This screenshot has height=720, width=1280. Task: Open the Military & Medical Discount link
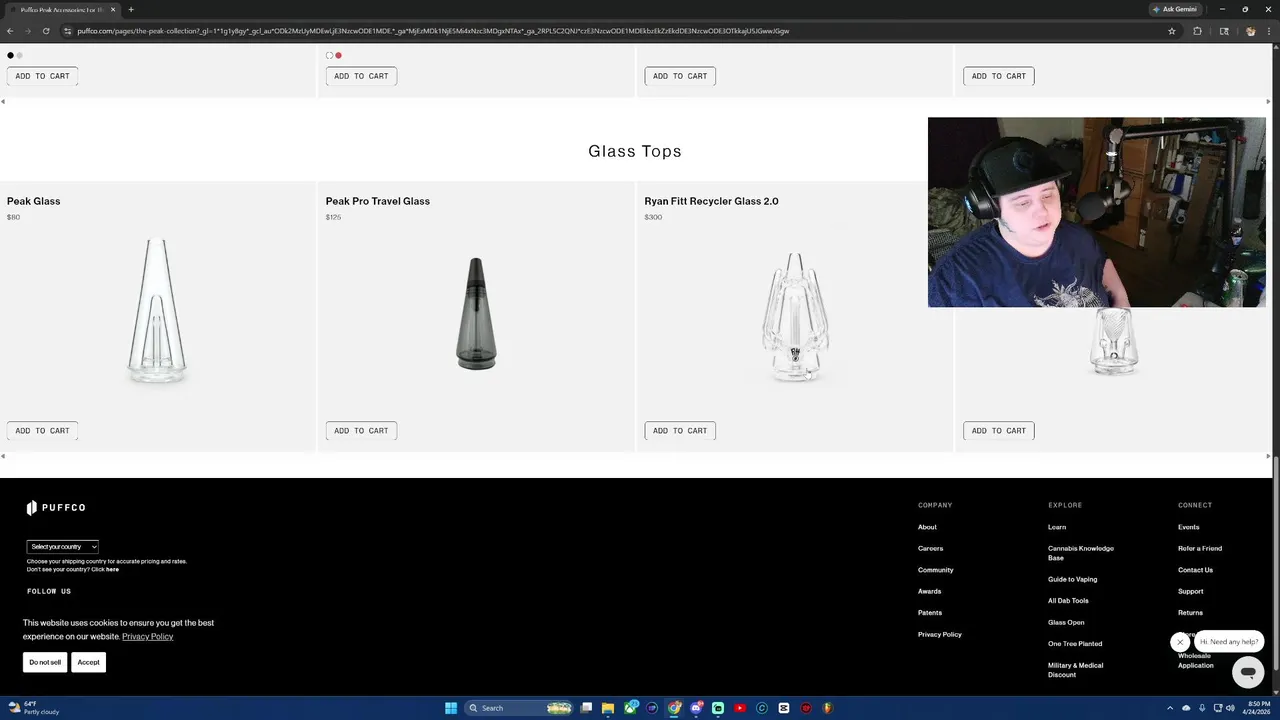click(1076, 670)
